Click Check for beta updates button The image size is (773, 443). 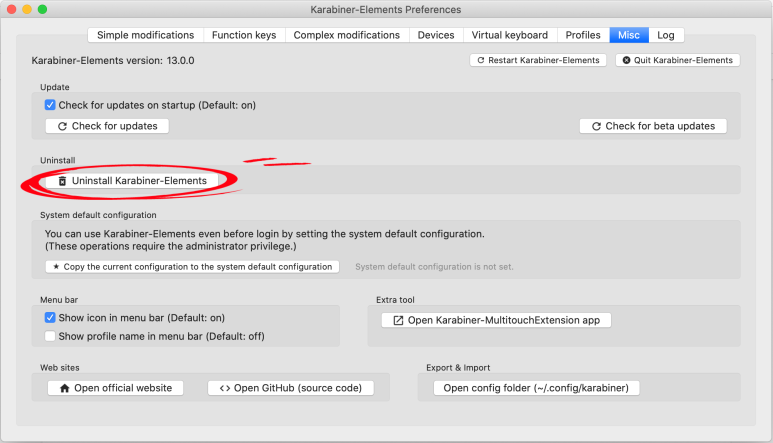tap(653, 126)
